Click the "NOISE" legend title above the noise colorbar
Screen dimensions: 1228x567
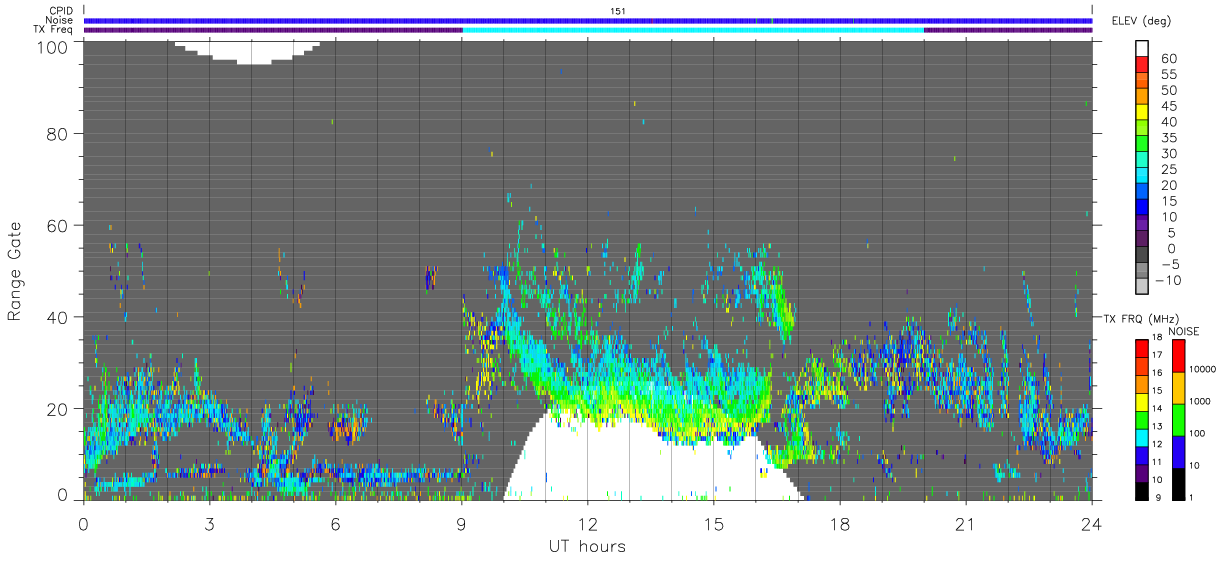[x=1185, y=331]
